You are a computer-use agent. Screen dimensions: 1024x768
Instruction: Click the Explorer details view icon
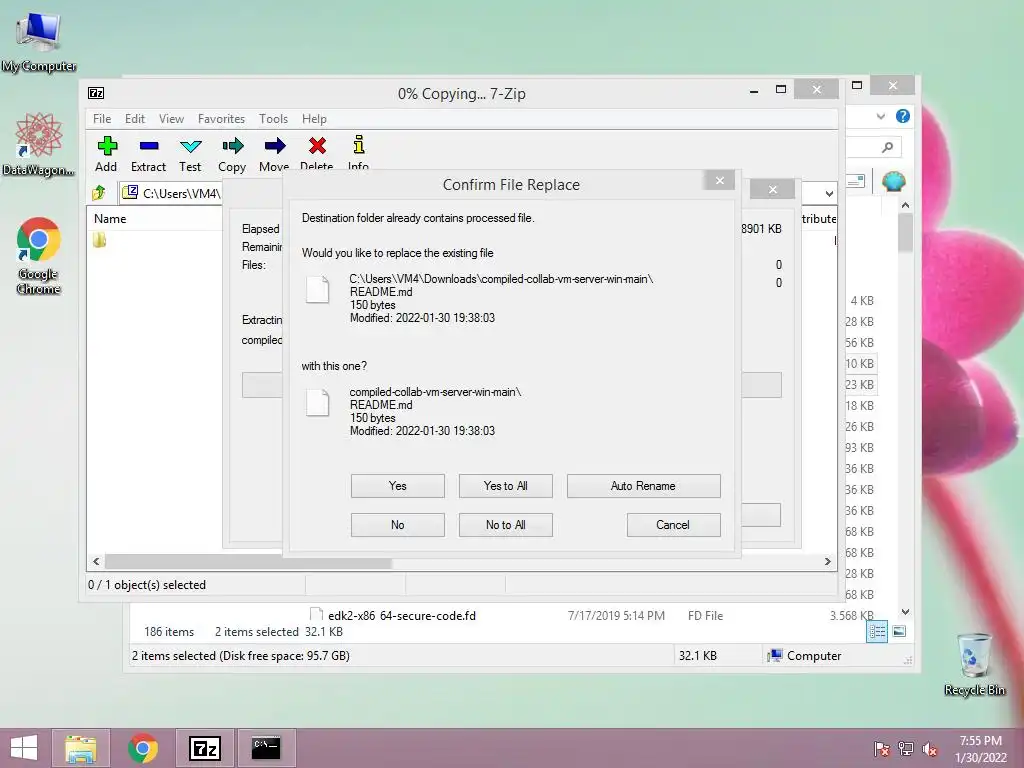[x=877, y=632]
